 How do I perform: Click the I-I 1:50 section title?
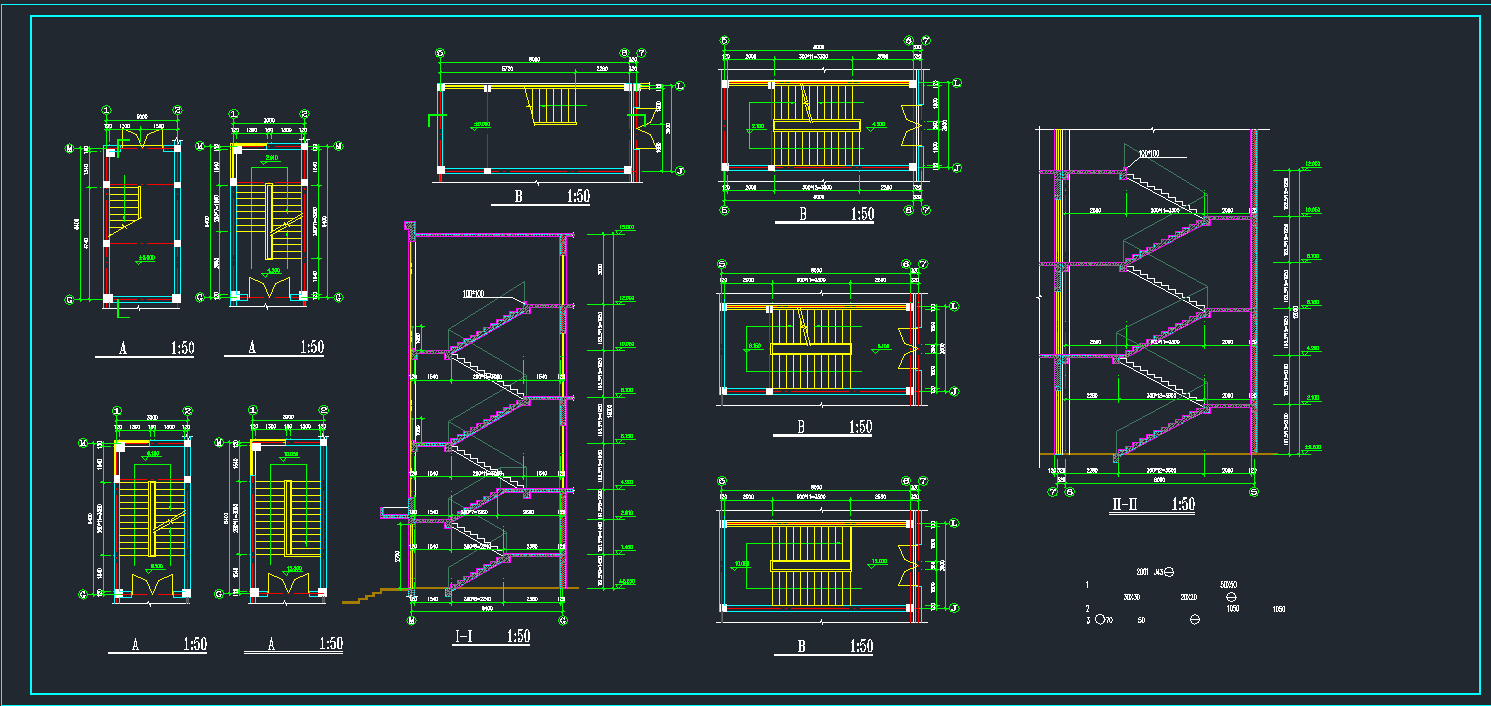pyautogui.click(x=492, y=636)
